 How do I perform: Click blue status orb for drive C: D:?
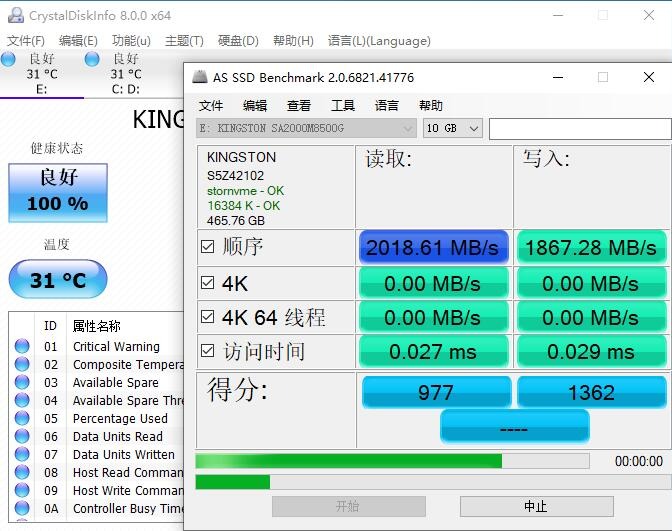[x=92, y=59]
